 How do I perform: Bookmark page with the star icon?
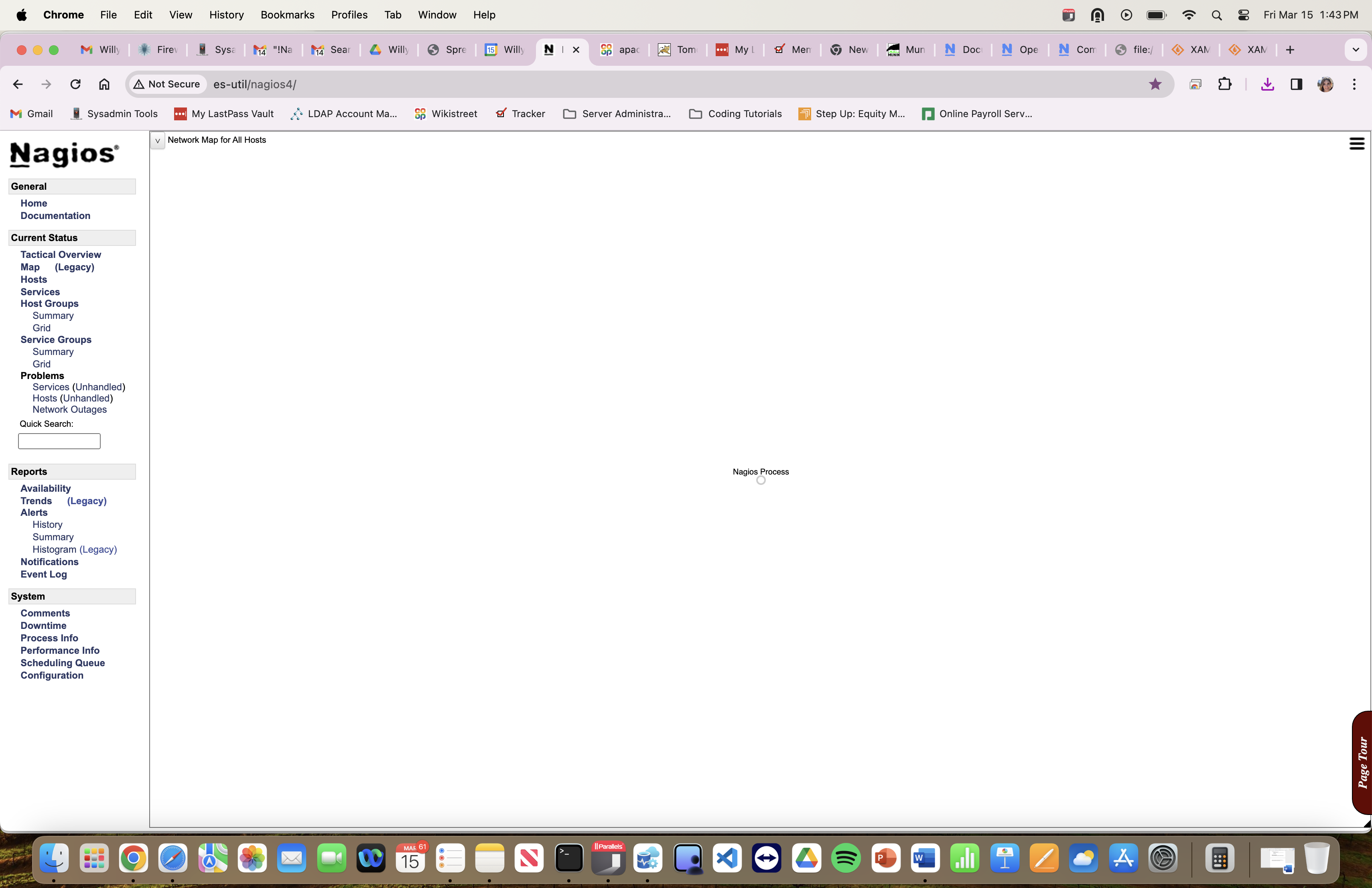[x=1155, y=84]
